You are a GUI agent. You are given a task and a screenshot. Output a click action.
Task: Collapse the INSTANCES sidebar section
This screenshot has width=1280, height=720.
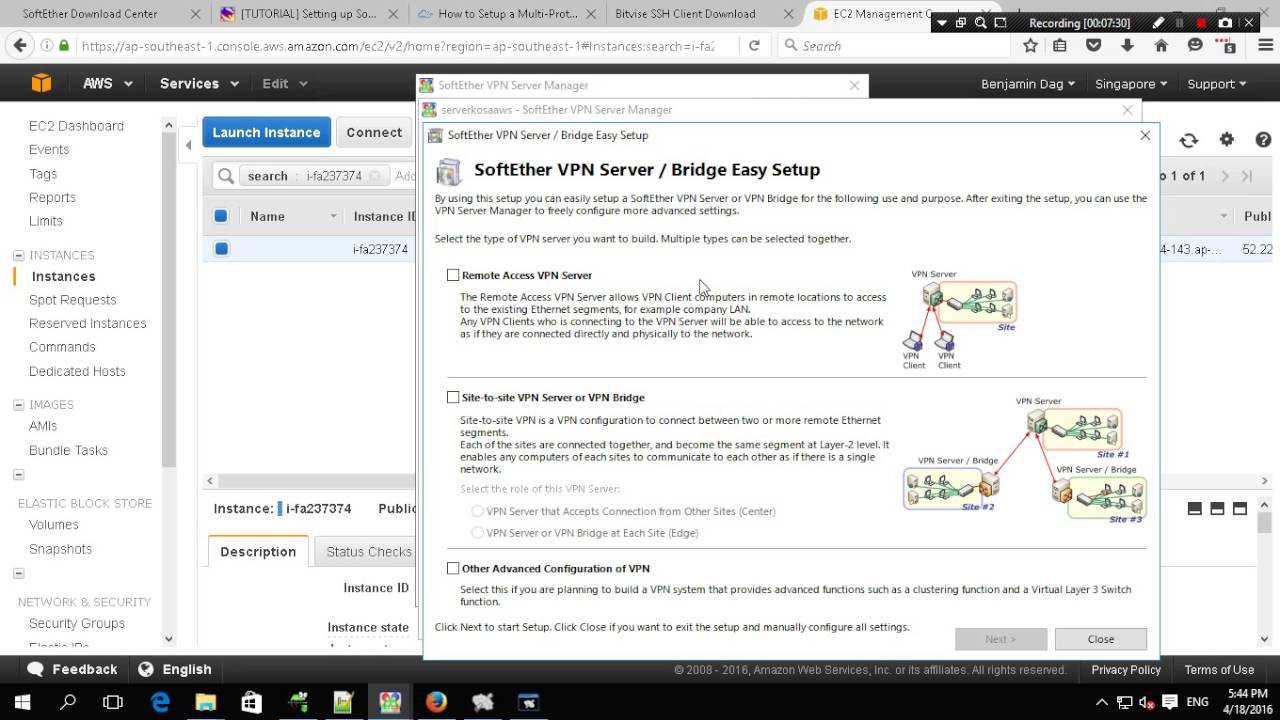point(19,255)
